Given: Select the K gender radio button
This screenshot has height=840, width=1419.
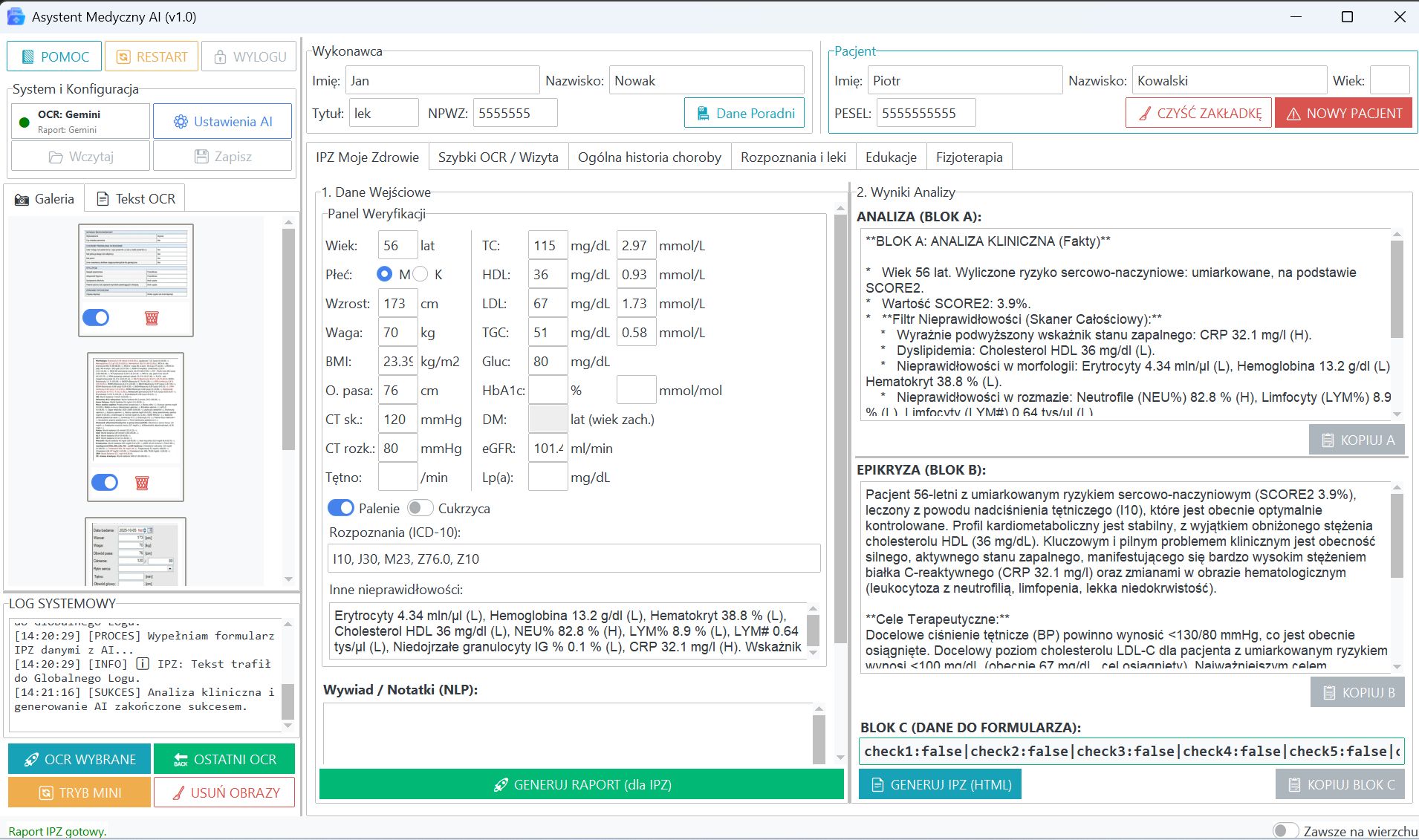Looking at the screenshot, I should pyautogui.click(x=420, y=274).
